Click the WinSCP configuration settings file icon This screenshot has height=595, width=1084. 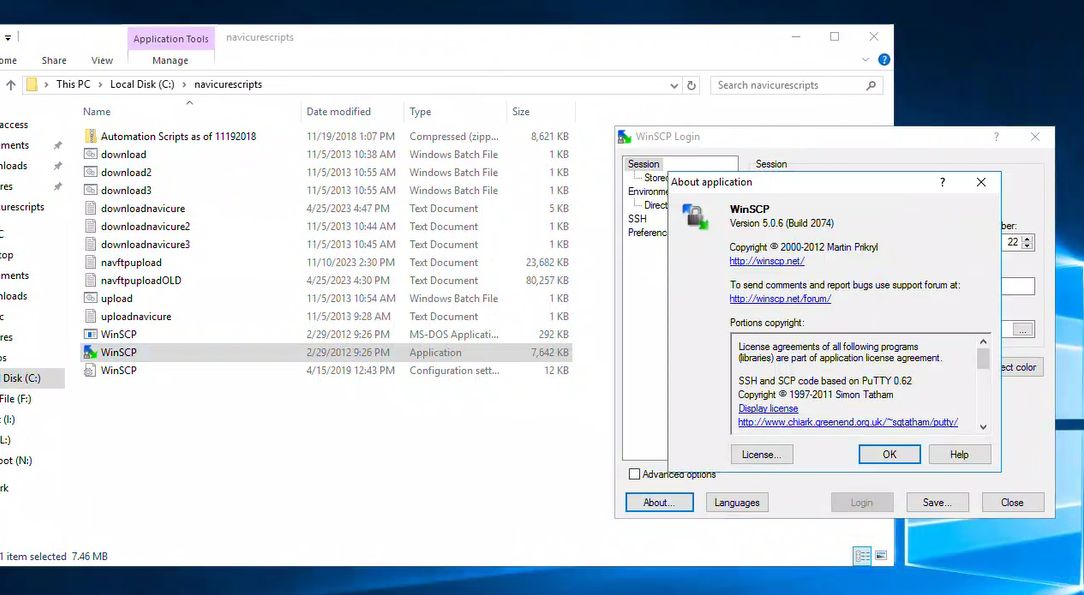click(90, 370)
